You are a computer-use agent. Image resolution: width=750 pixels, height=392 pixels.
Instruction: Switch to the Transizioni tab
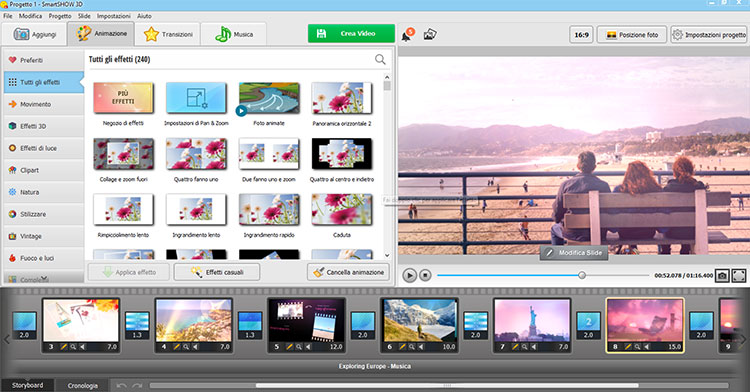[167, 34]
